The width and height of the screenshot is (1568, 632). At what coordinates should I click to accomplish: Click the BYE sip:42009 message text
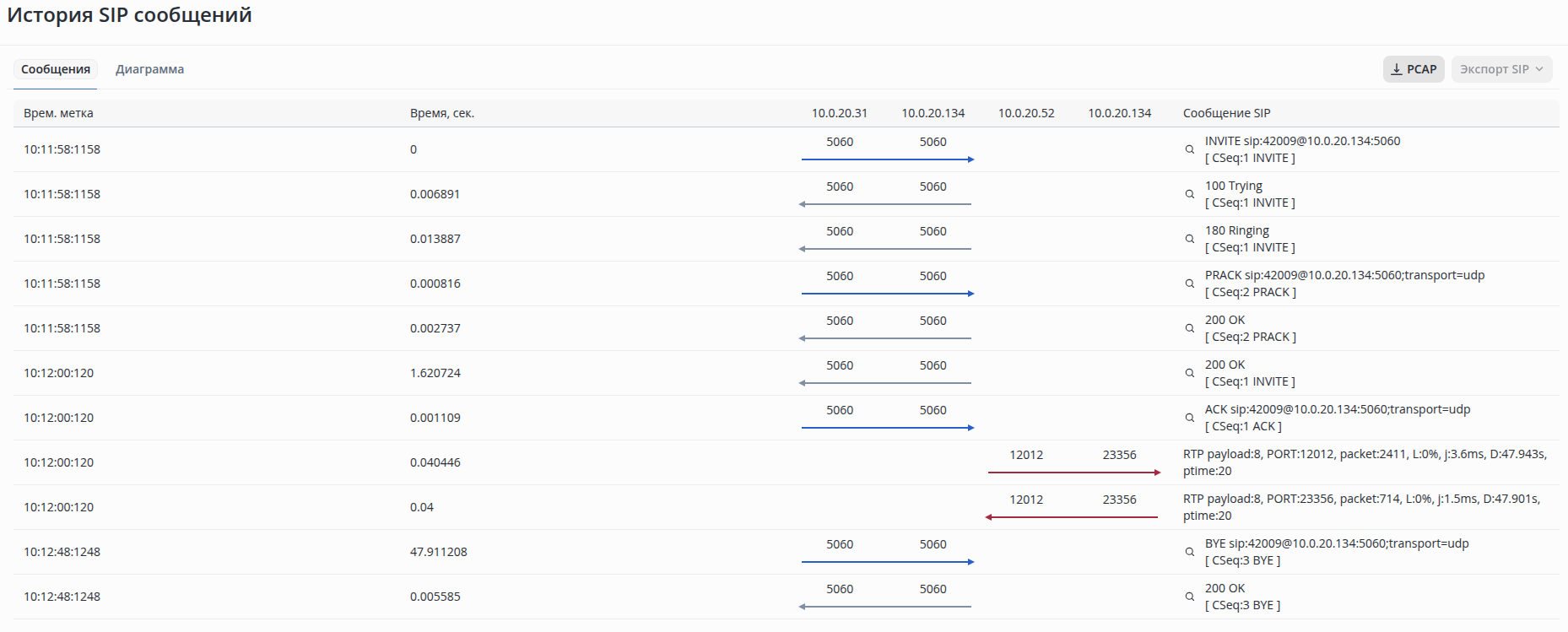click(x=1336, y=543)
